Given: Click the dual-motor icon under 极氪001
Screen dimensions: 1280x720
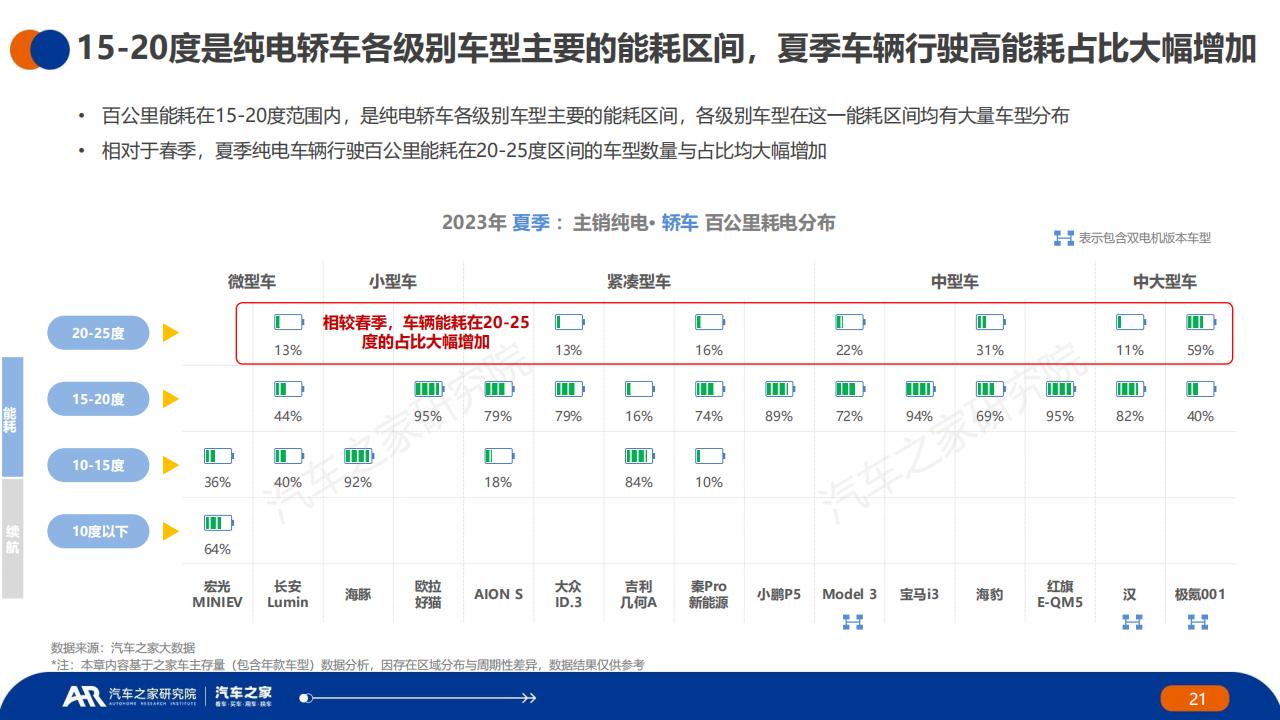Looking at the screenshot, I should (x=1197, y=622).
